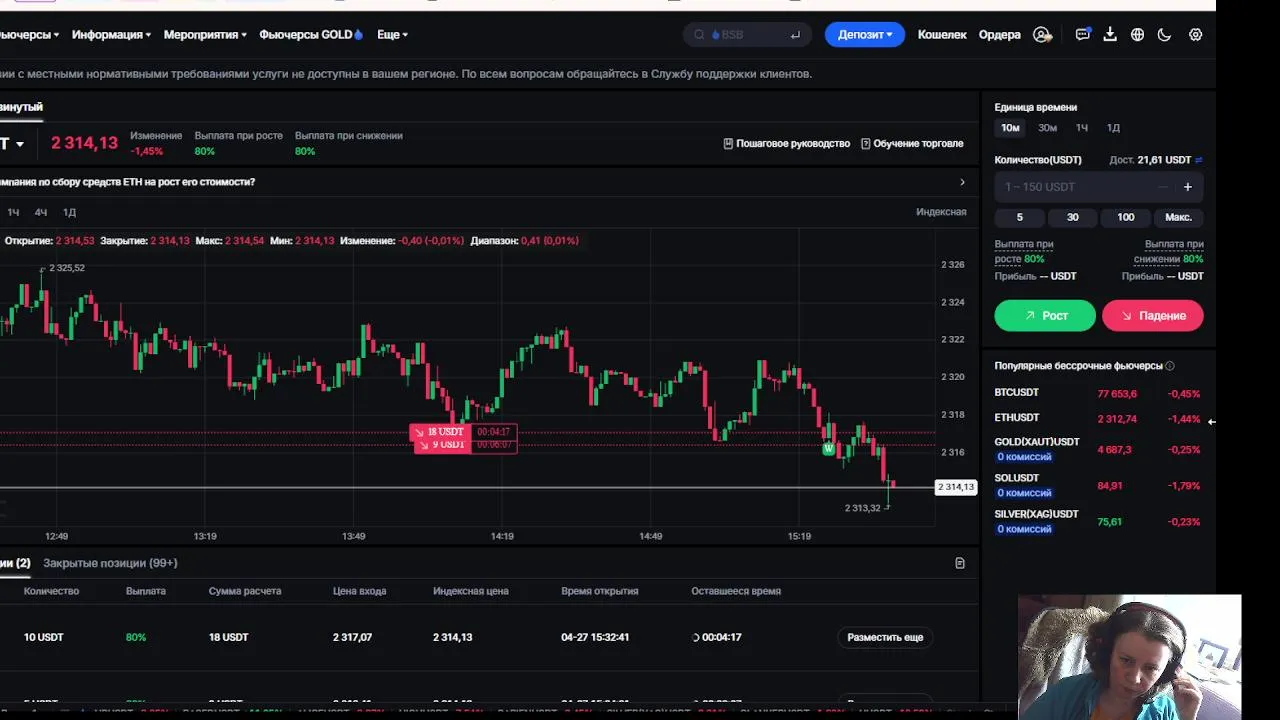Toggle dark mode moon icon

click(x=1164, y=35)
